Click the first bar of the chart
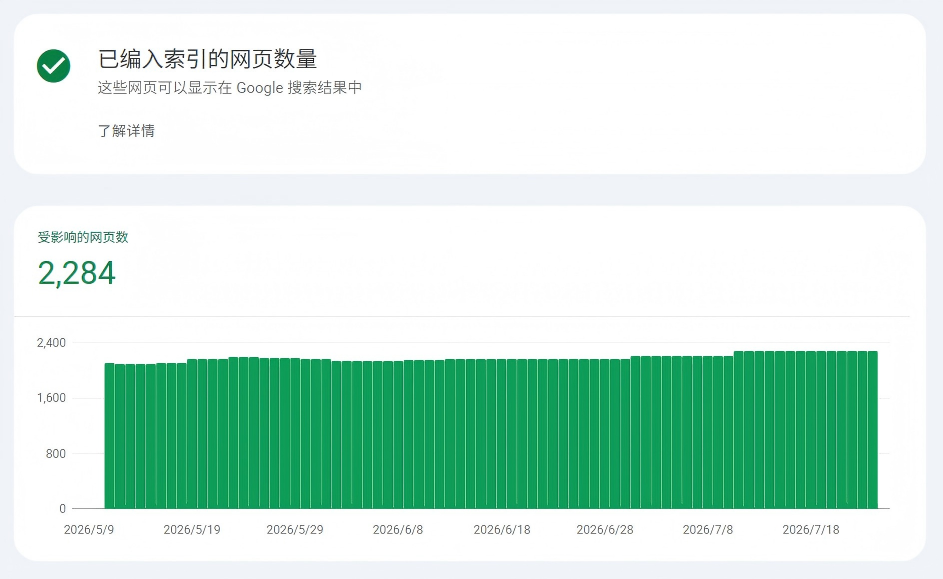The image size is (943, 579). (x=109, y=436)
